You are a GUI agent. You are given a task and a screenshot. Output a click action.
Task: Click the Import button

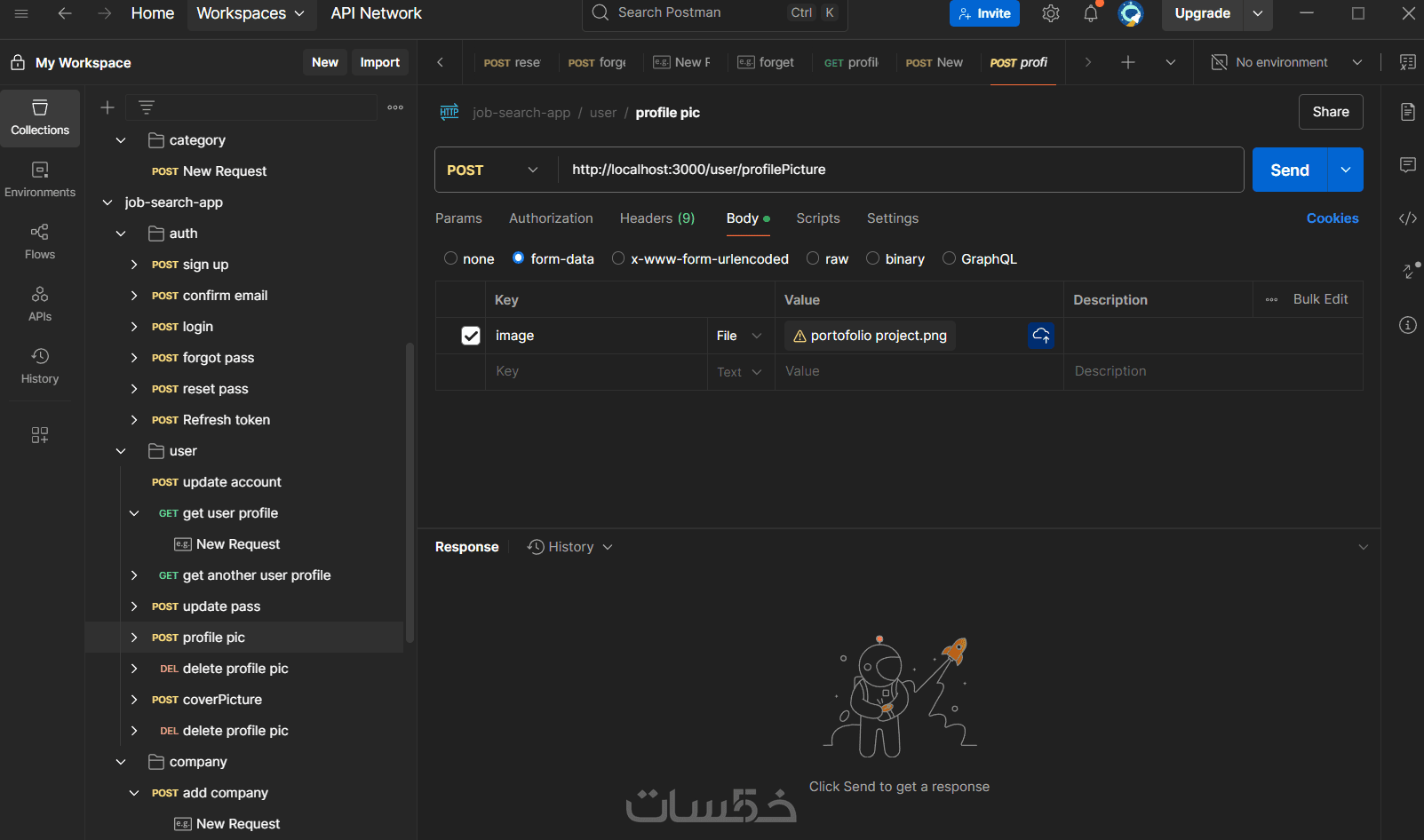(380, 62)
